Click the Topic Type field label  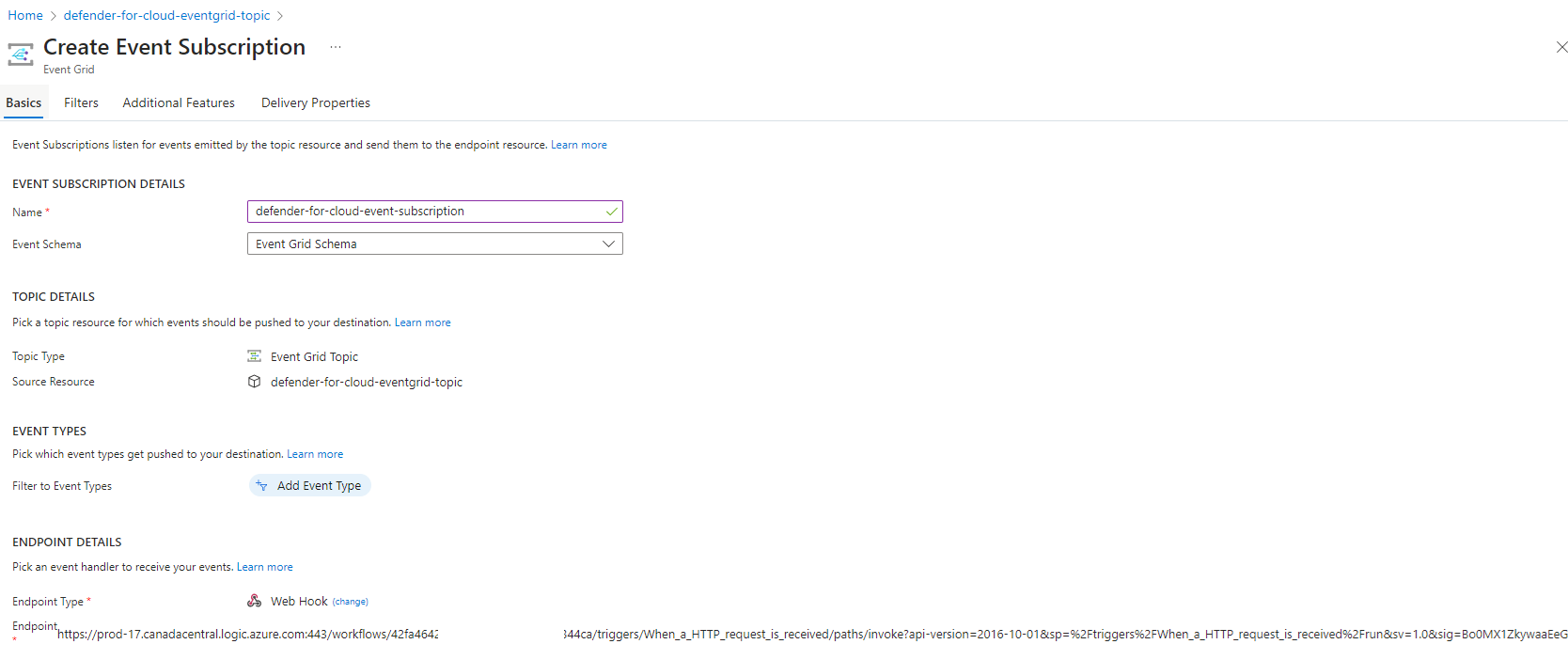[39, 356]
